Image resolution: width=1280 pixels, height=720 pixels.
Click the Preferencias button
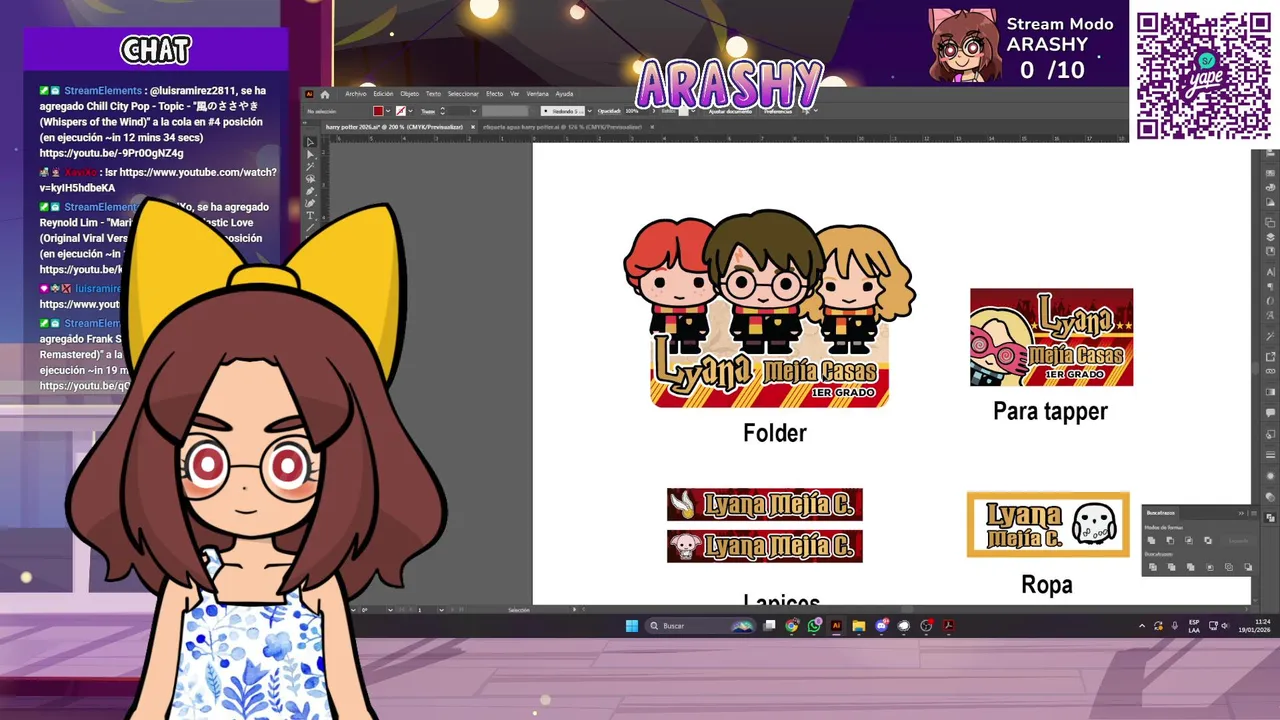778,111
